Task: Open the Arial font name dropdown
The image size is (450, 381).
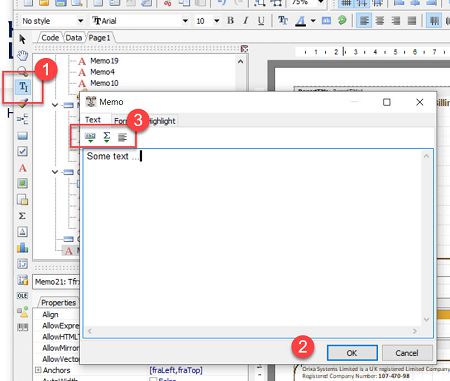Action: click(x=140, y=21)
